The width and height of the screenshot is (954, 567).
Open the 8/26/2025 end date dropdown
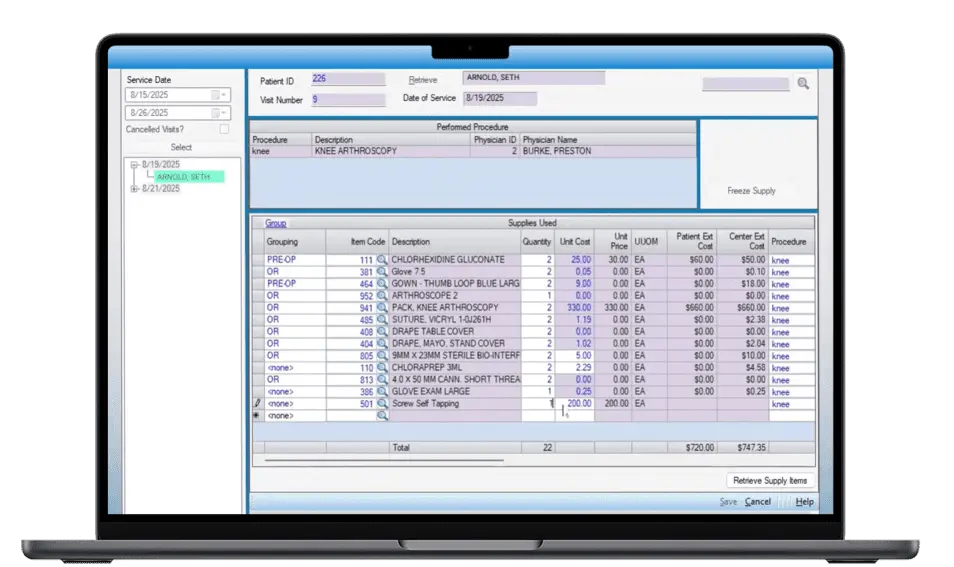pos(219,113)
